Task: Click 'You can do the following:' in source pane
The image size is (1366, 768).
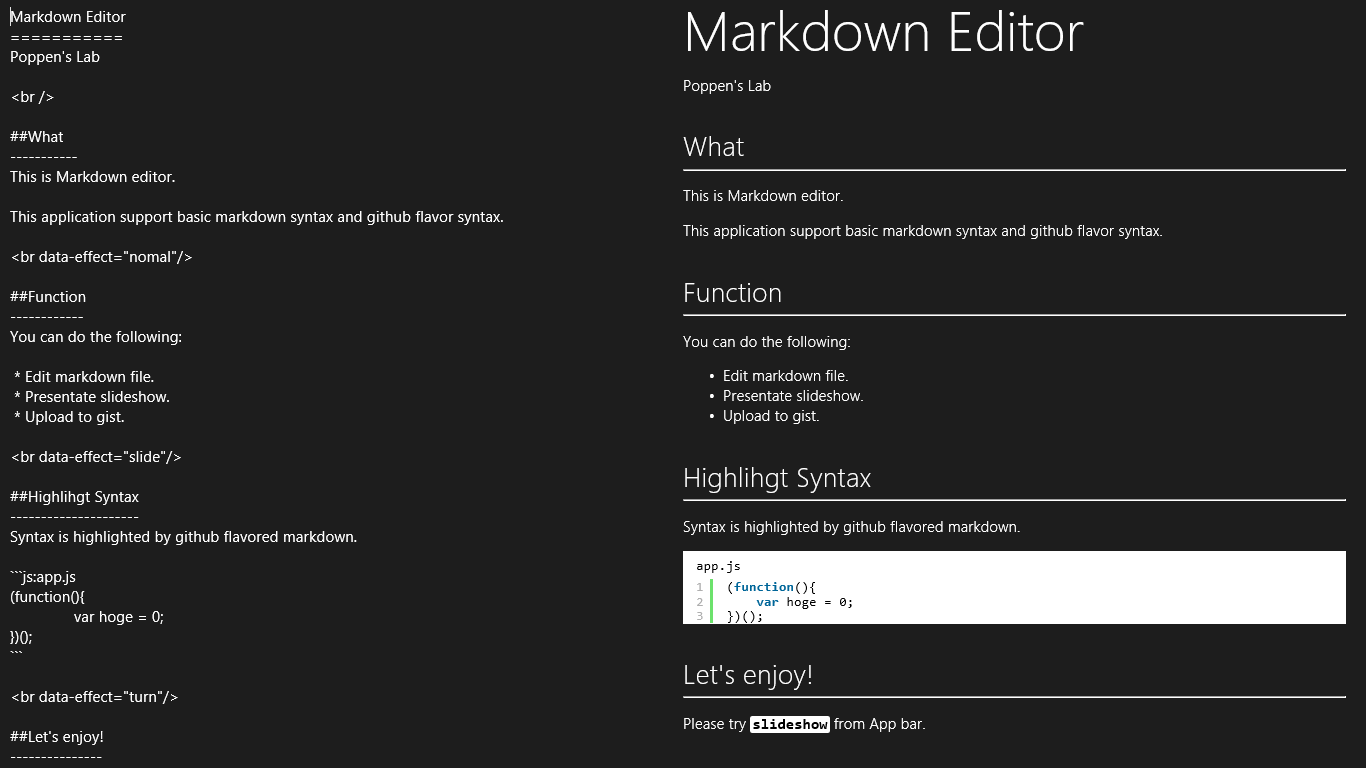Action: click(96, 337)
